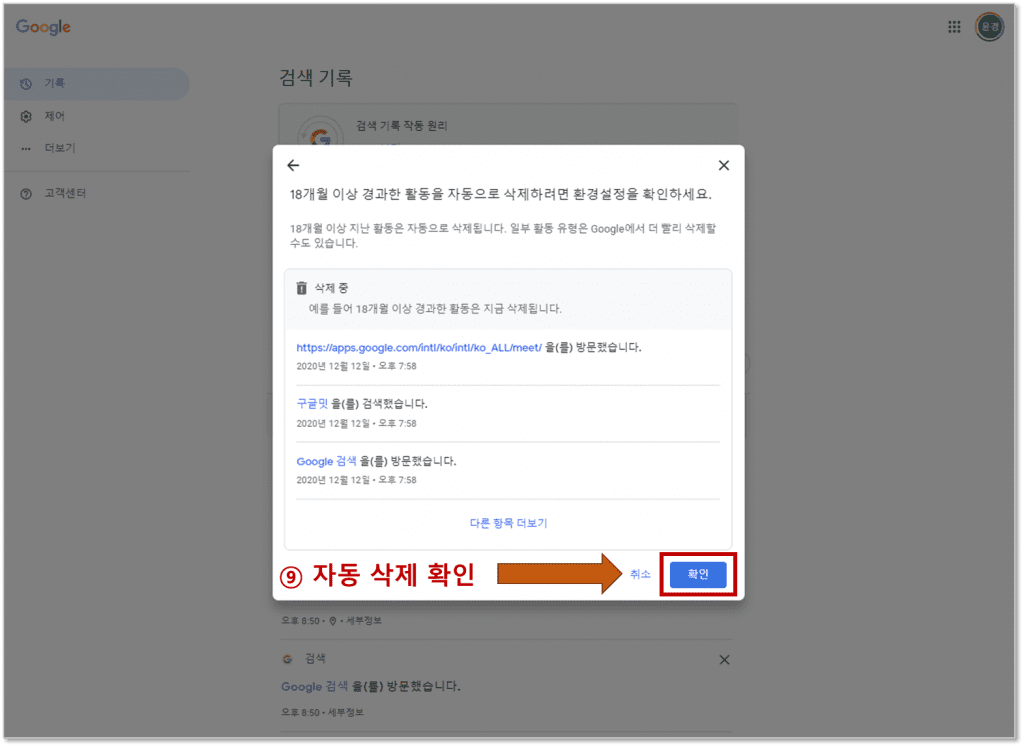The image size is (1024, 747).
Task: Open background Google 검색 visited link
Action: pyautogui.click(x=315, y=687)
